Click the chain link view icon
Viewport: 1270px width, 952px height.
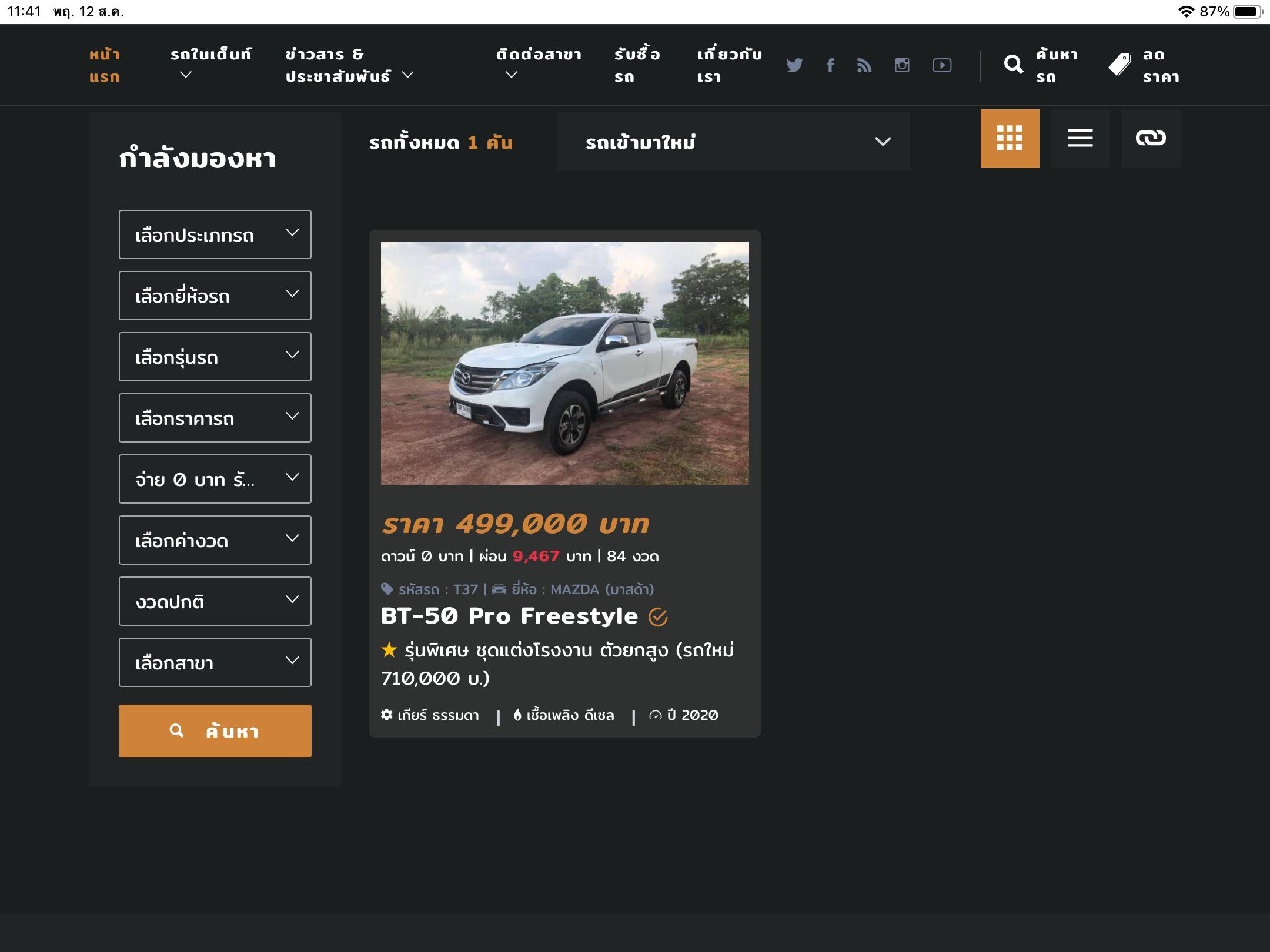(1151, 139)
